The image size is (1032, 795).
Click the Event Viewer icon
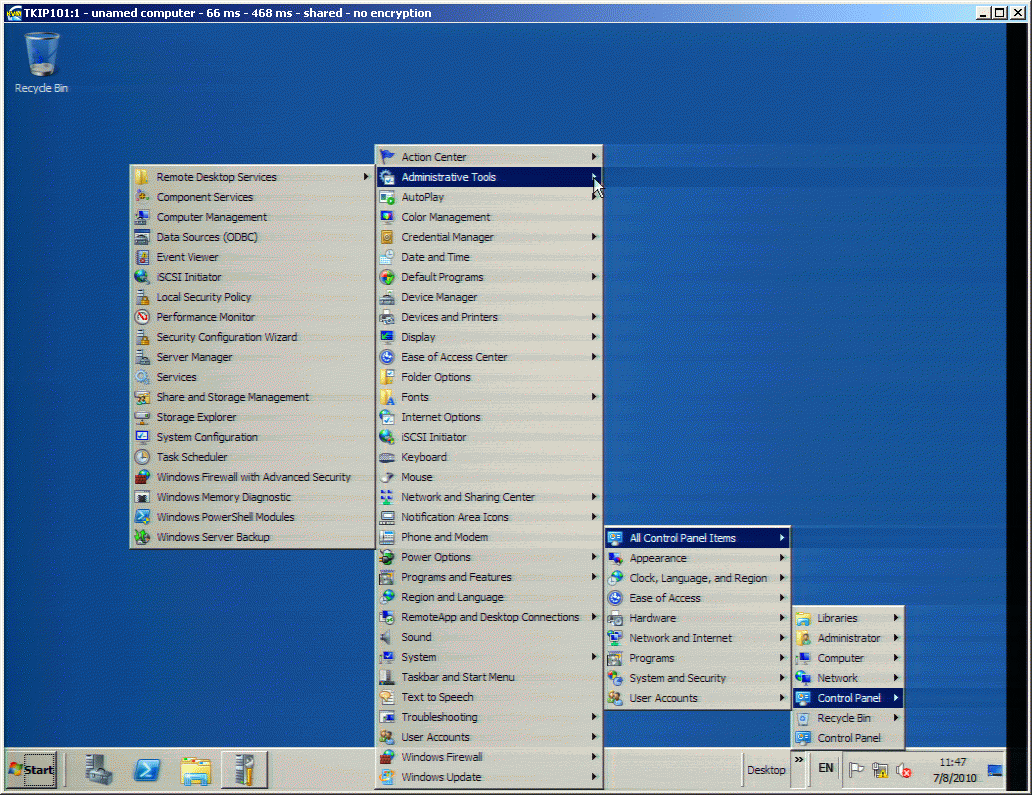142,257
